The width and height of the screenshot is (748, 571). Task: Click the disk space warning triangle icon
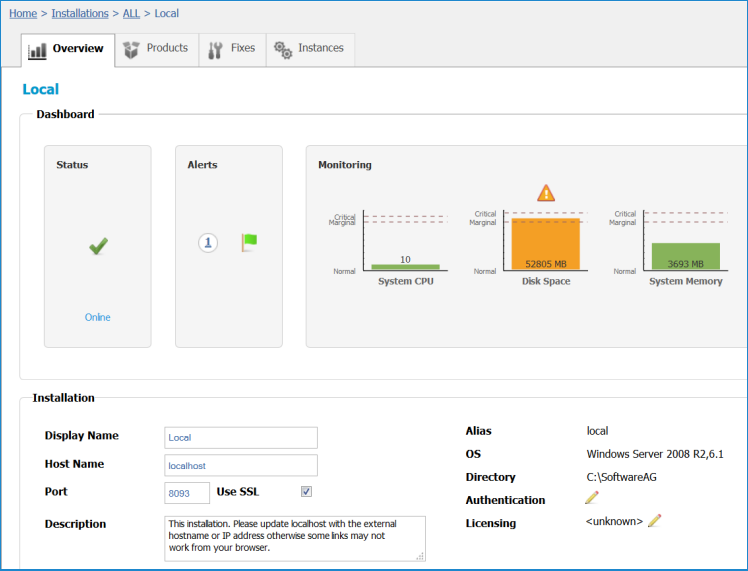pyautogui.click(x=546, y=193)
